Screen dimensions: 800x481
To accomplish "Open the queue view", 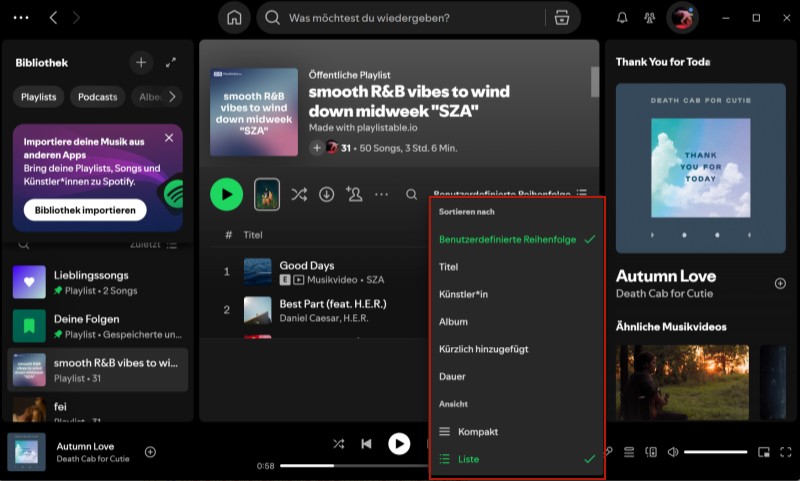I will point(629,452).
